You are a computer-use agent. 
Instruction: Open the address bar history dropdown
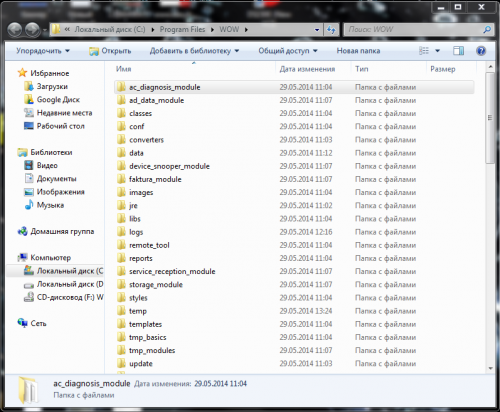tap(317, 30)
